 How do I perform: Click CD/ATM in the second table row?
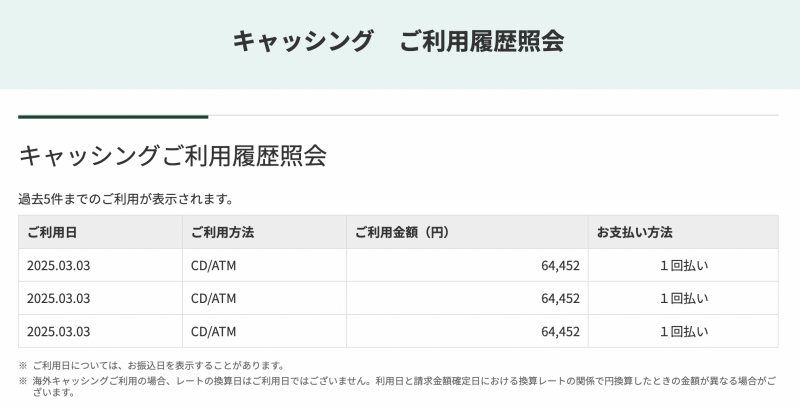point(213,298)
